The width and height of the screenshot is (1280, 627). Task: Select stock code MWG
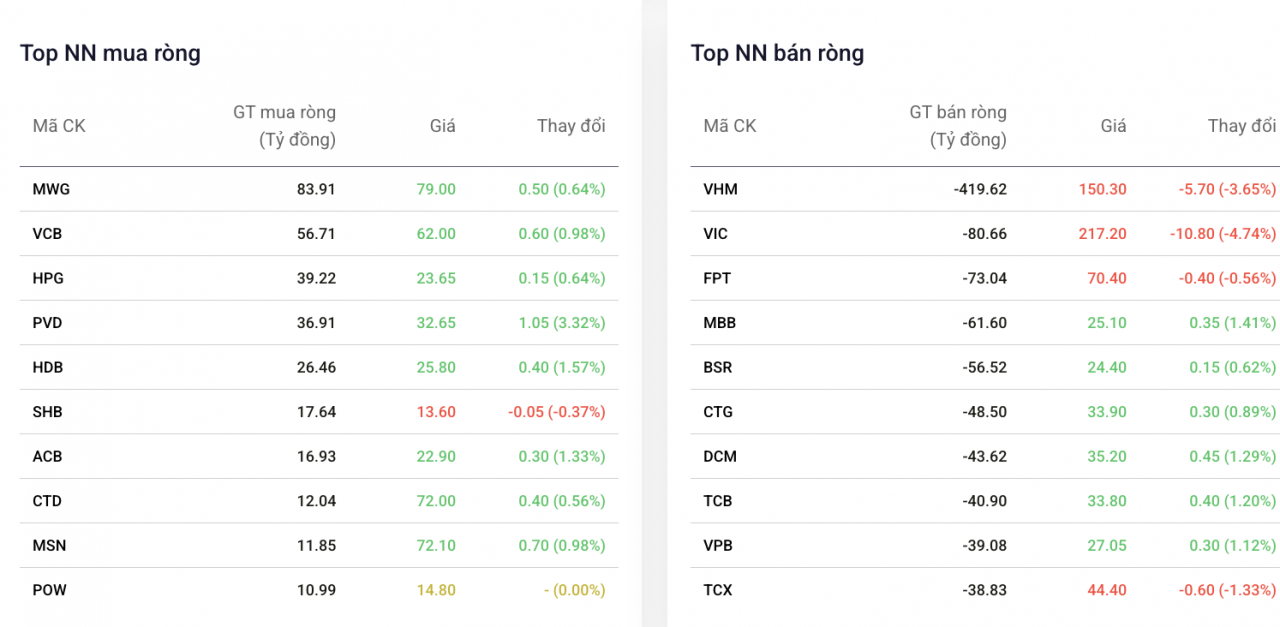coord(51,189)
